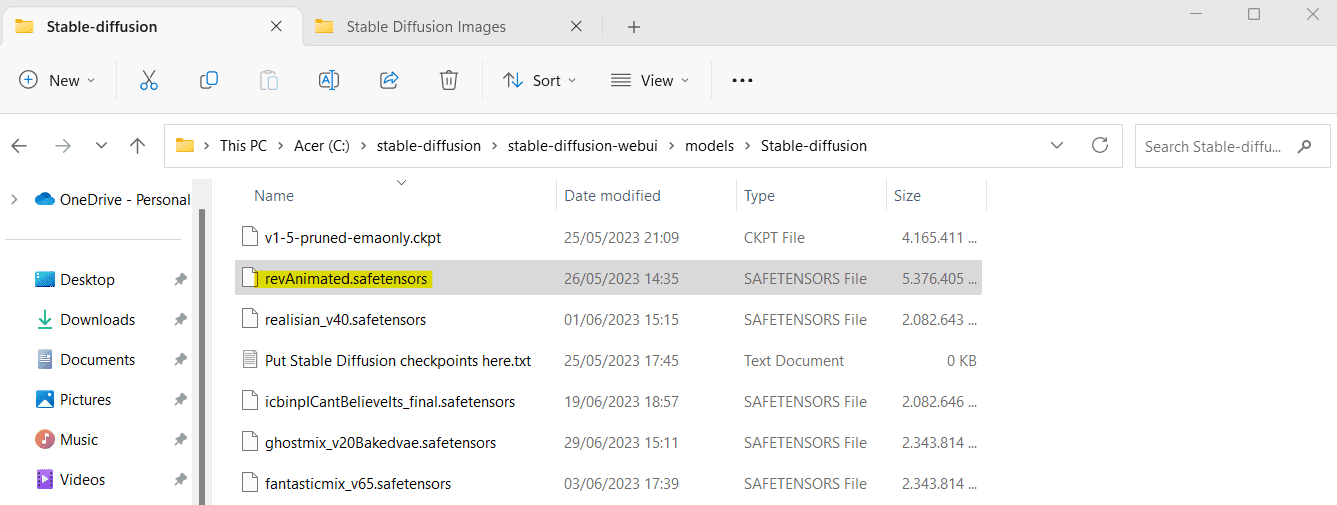Sort files by Size column
This screenshot has width=1337, height=505.
tap(907, 196)
